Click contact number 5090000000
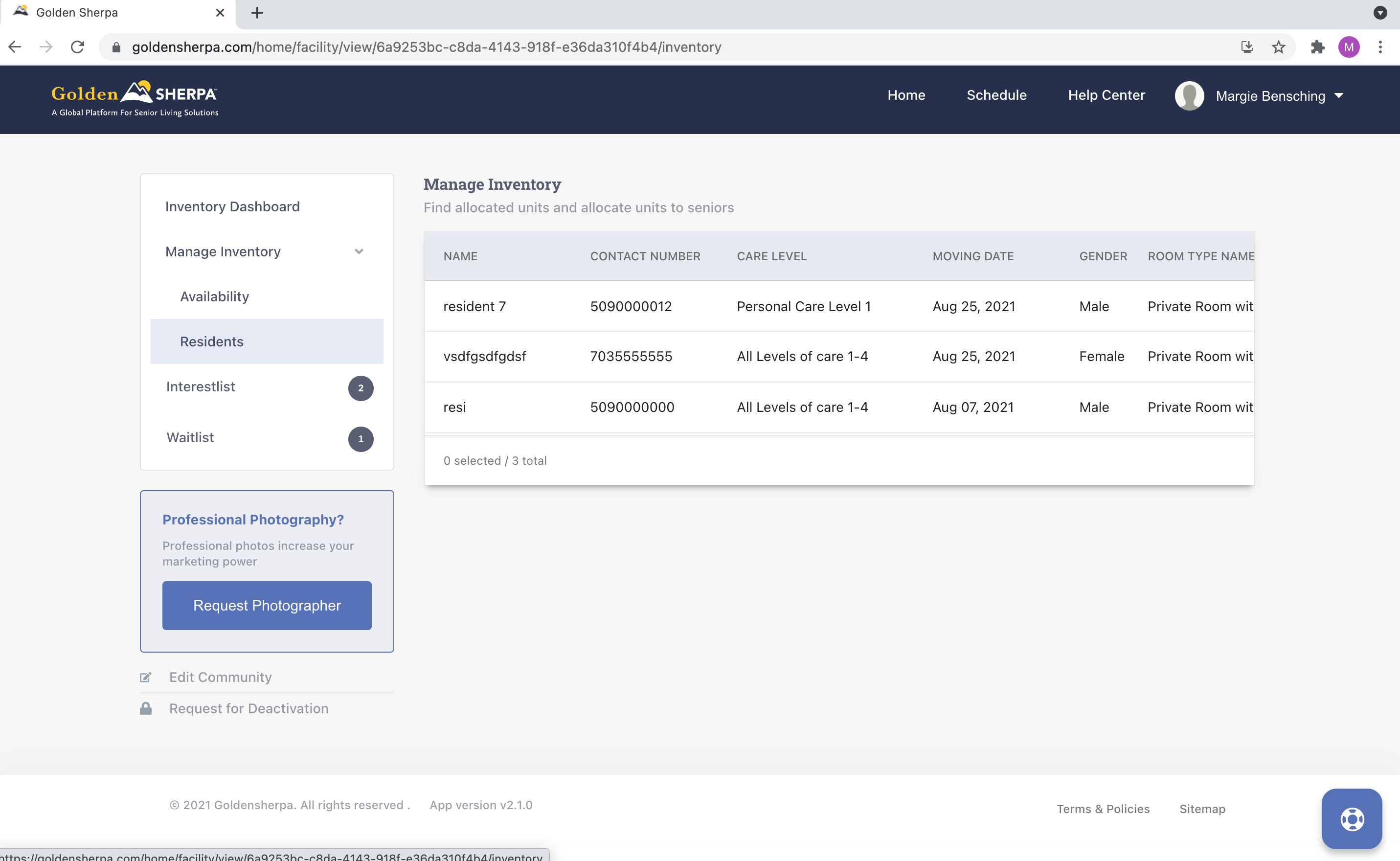The width and height of the screenshot is (1400, 861). [x=632, y=407]
